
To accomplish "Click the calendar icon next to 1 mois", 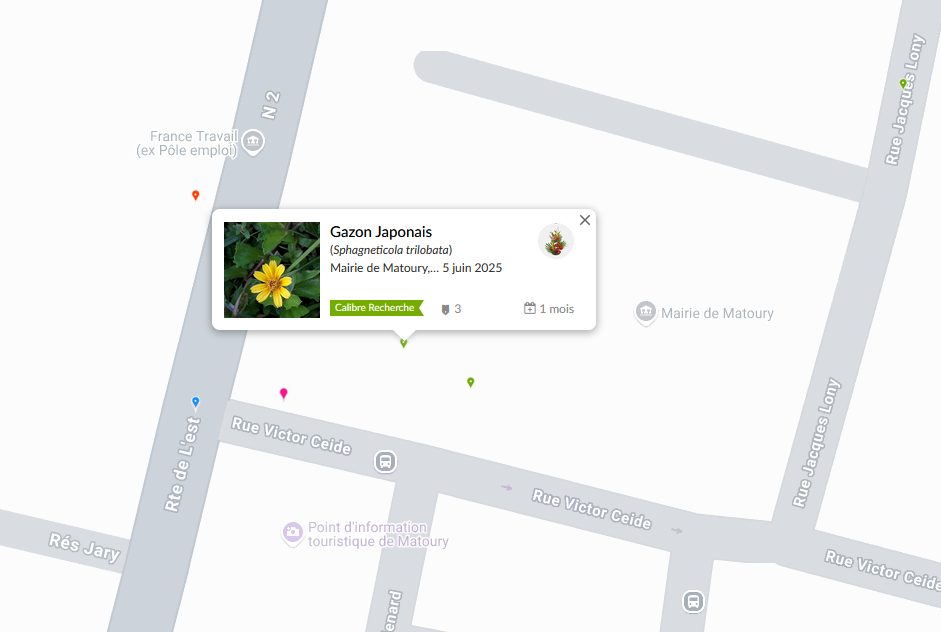I will 529,308.
